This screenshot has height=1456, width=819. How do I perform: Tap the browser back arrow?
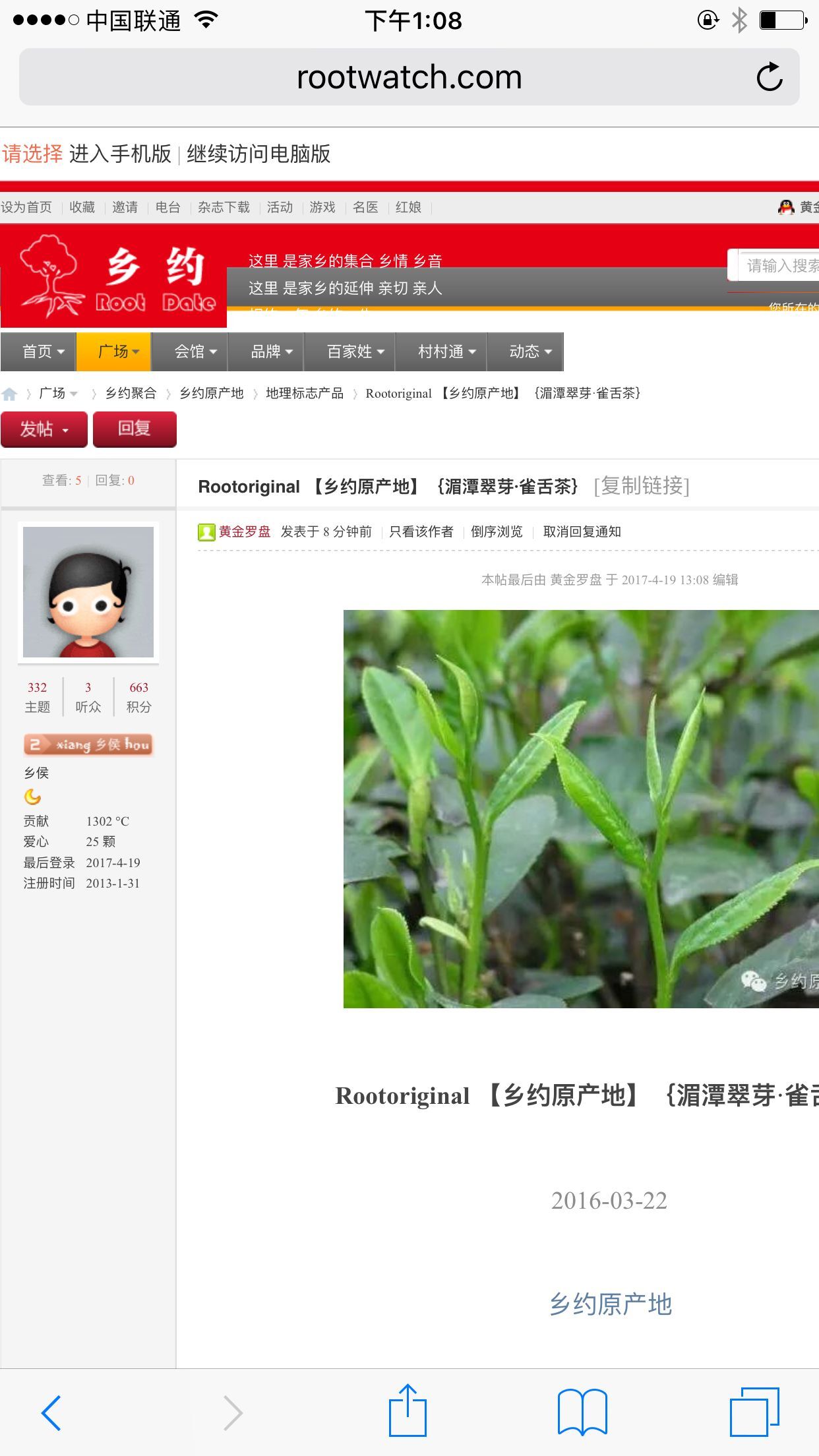(x=51, y=1412)
